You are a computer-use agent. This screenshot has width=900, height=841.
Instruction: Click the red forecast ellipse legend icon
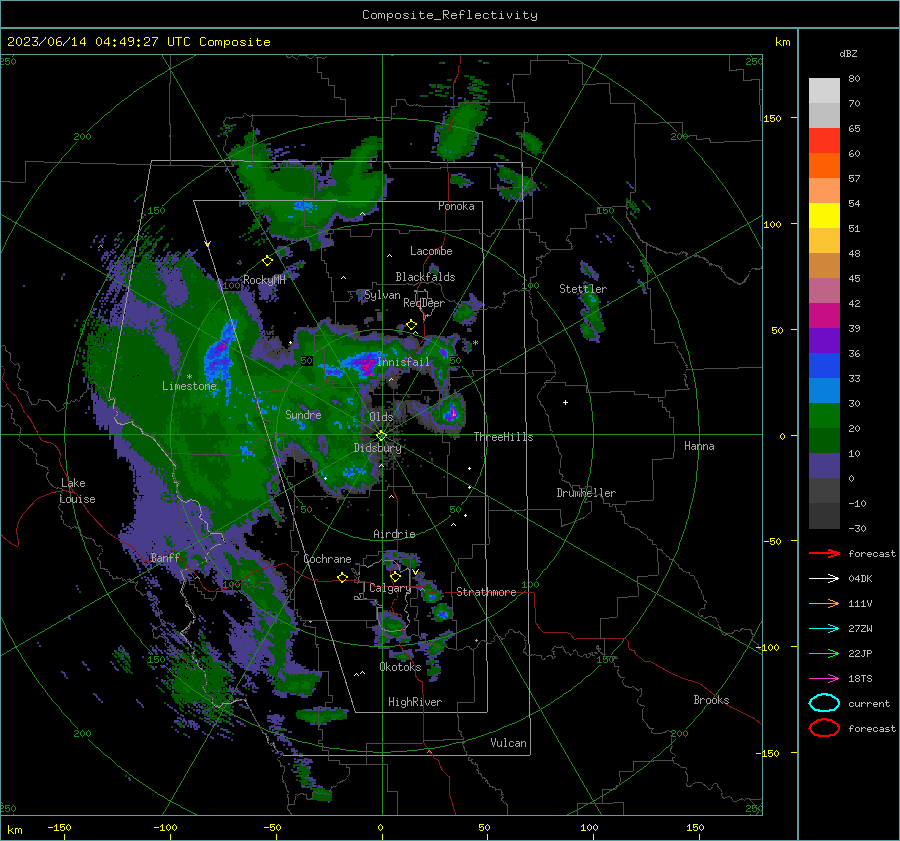(x=824, y=728)
